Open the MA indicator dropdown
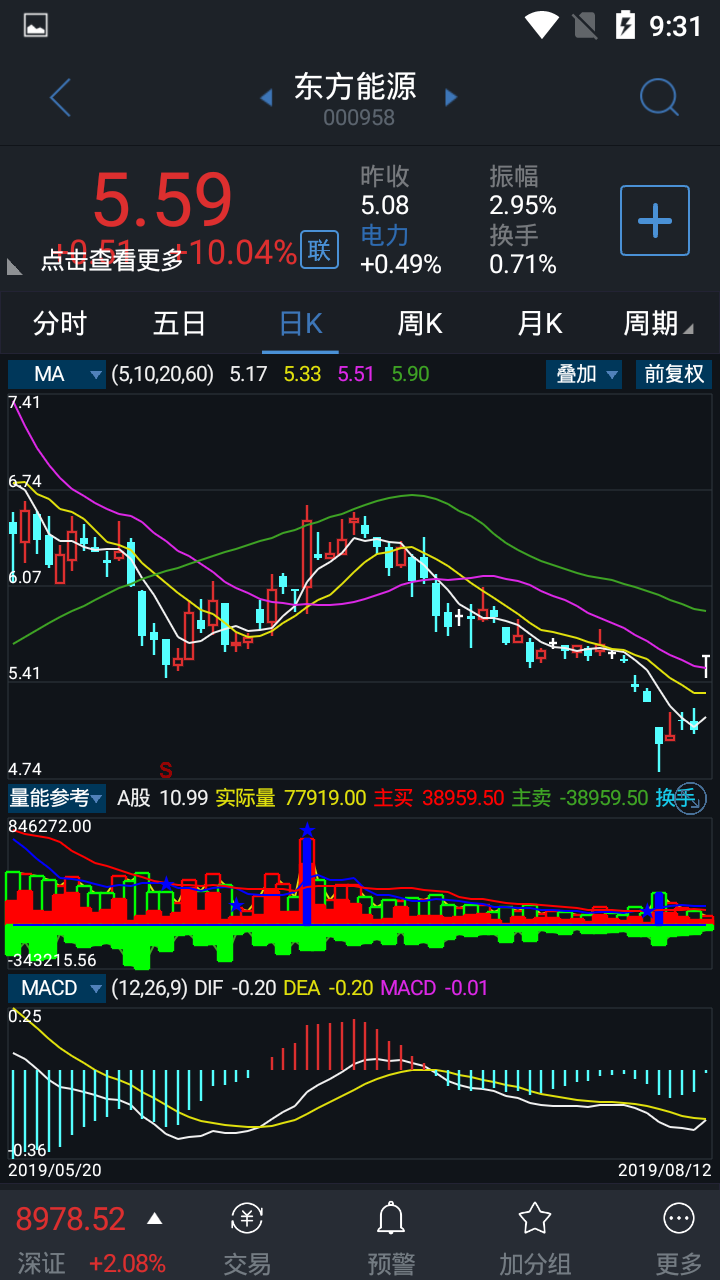Screen dimensions: 720x1280 (57, 374)
